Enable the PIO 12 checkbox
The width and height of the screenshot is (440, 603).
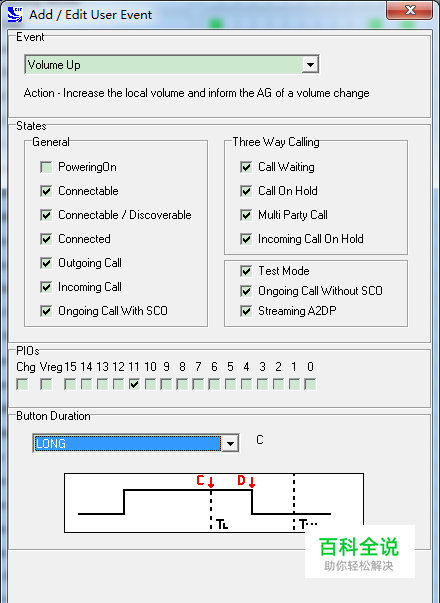pos(118,384)
